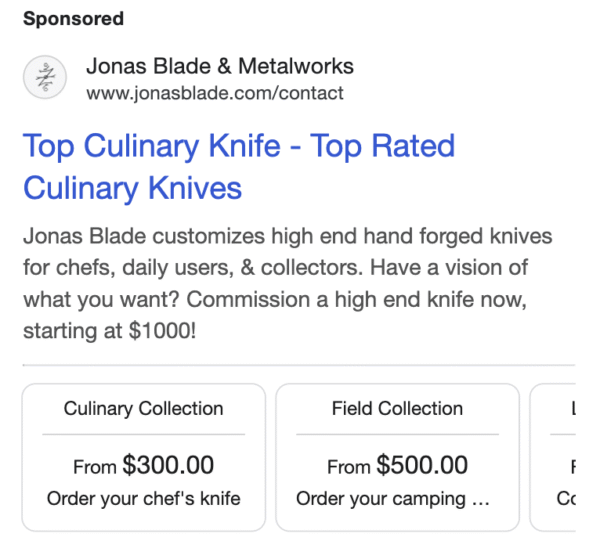Click the ad description starting 'Jonas Blade customizes'
The width and height of the screenshot is (600, 548).
pyautogui.click(x=287, y=239)
